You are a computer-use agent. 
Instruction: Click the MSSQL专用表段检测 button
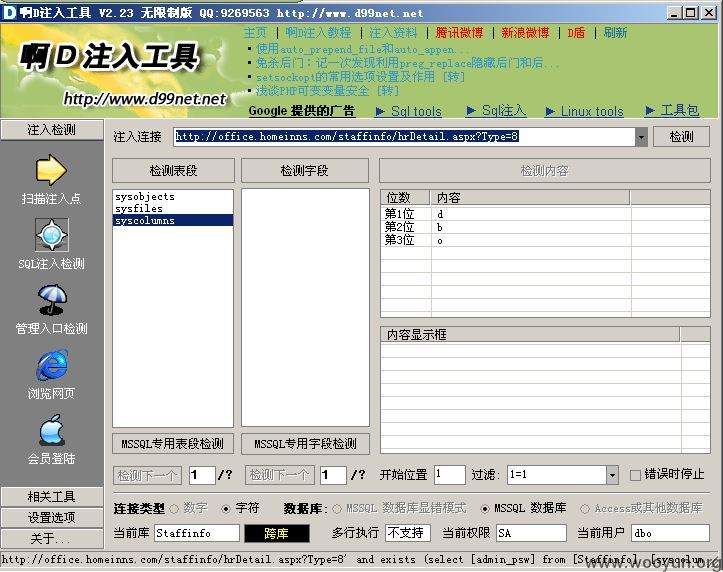click(173, 443)
